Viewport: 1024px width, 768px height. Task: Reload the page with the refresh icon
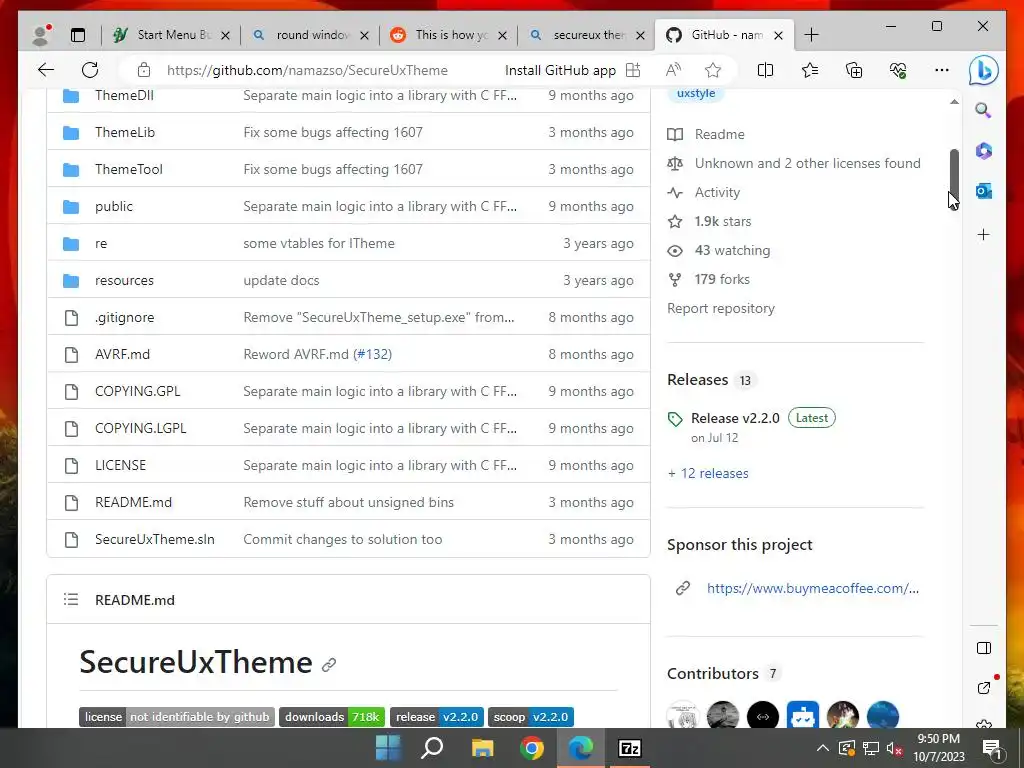[x=90, y=70]
